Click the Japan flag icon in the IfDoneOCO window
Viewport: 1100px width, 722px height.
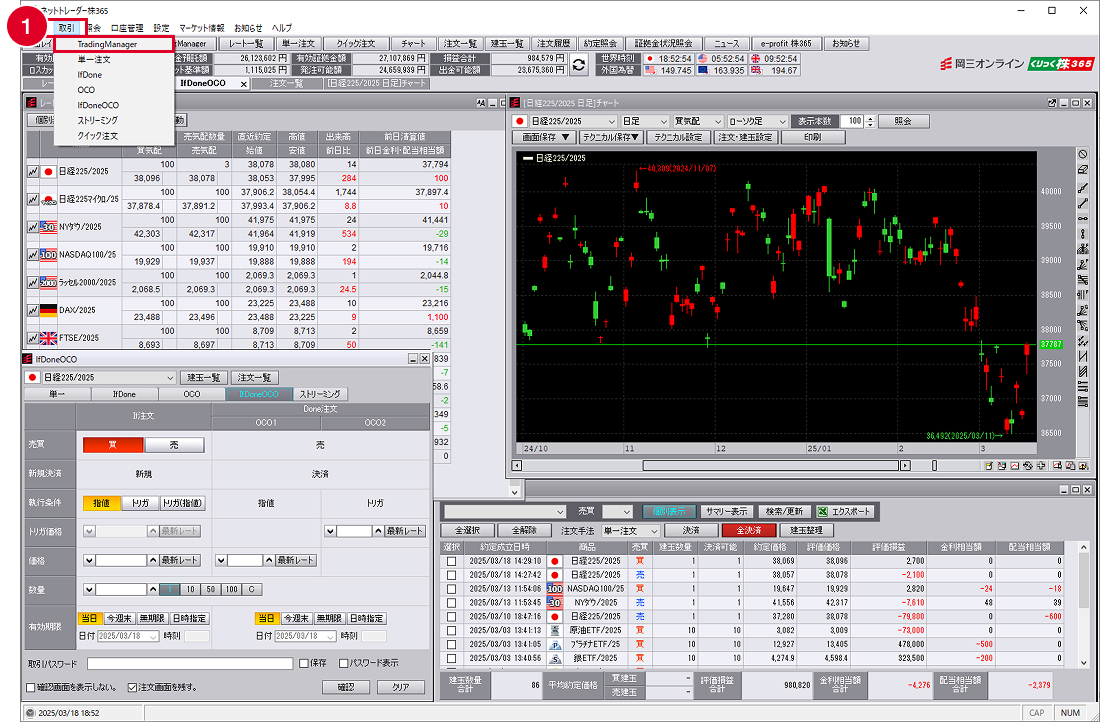pos(32,377)
